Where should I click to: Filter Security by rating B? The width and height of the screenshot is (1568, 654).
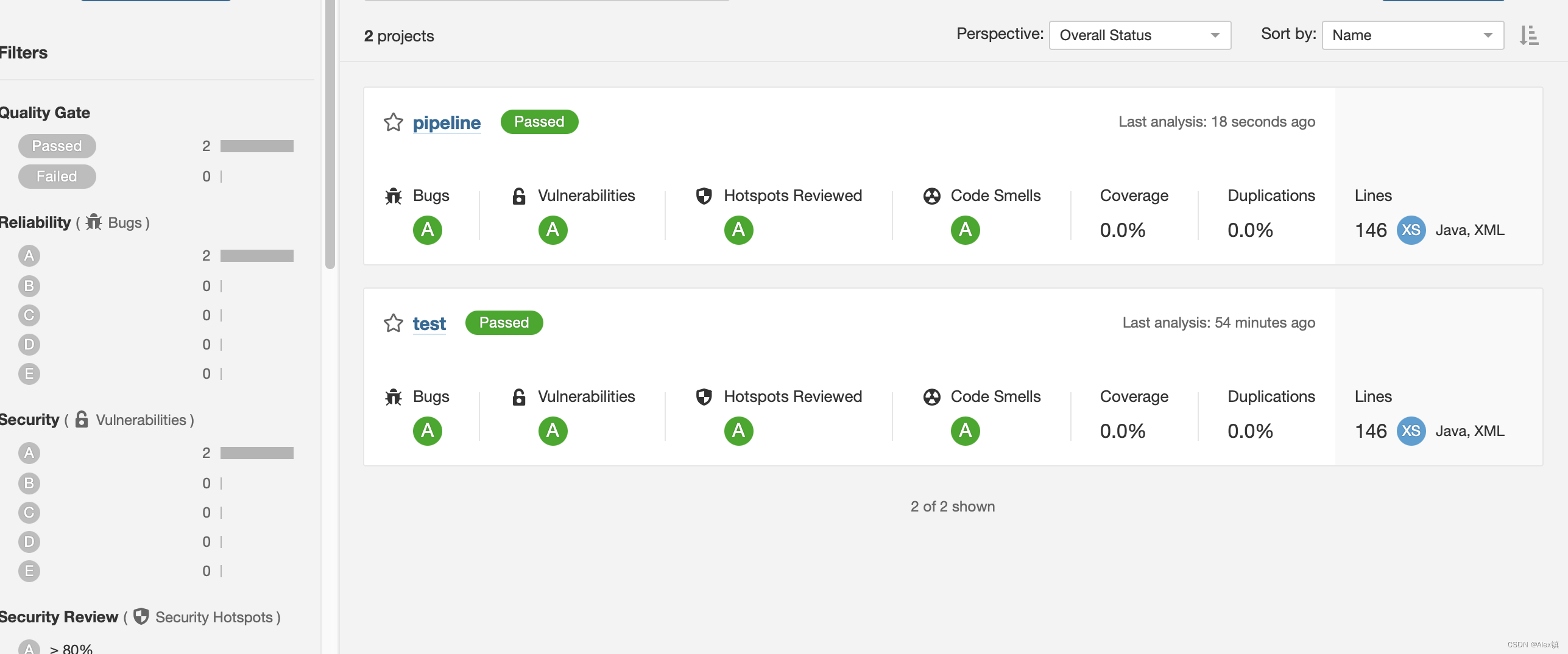(29, 483)
